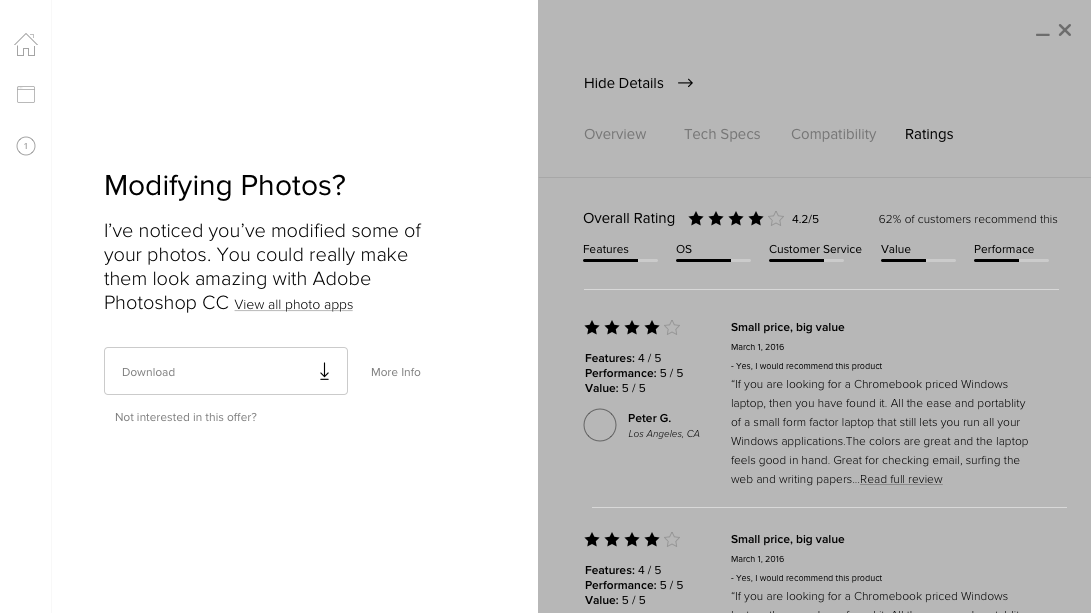This screenshot has height=613, width=1091.
Task: Click the download arrow icon
Action: [x=324, y=372]
